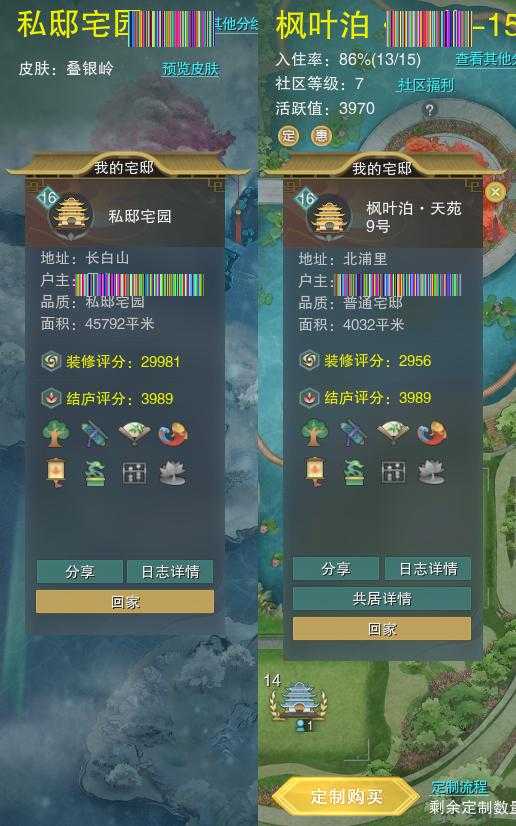Image resolution: width=516 pixels, height=826 pixels.
Task: Click the round 定 badge under 活跃值
Action: (288, 135)
